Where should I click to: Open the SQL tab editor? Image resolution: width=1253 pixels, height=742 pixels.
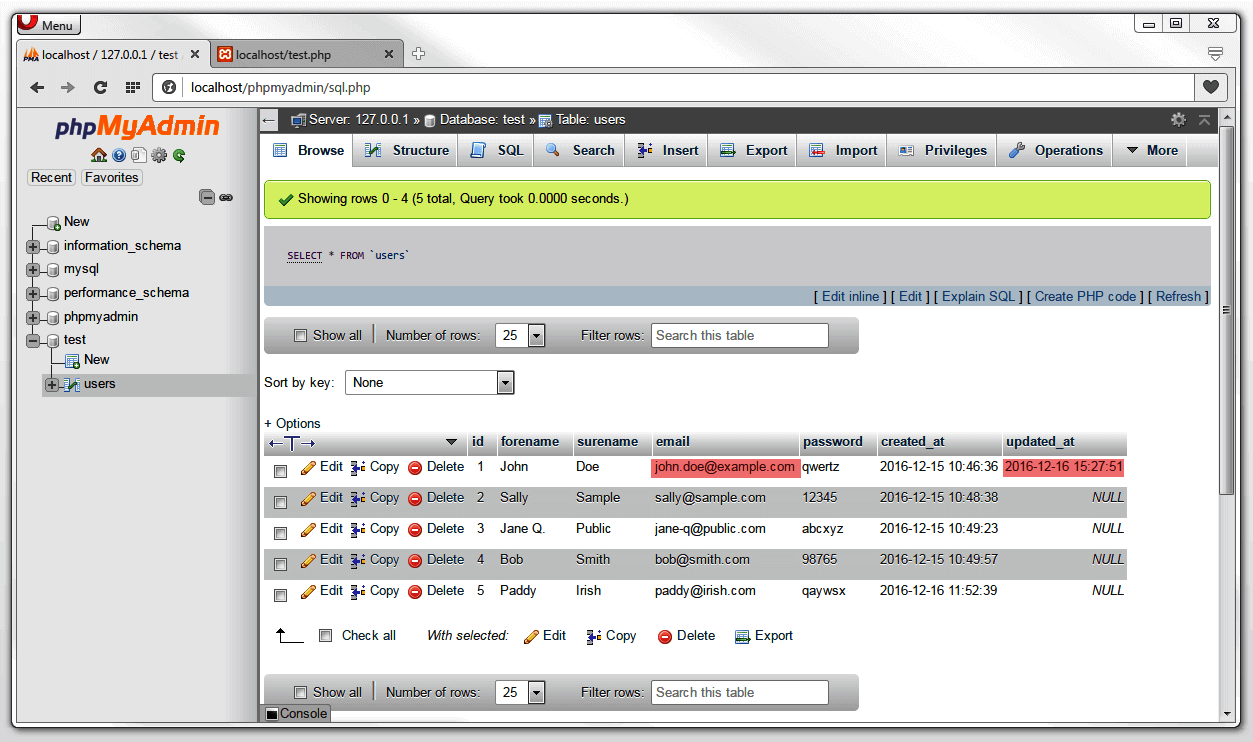[495, 150]
